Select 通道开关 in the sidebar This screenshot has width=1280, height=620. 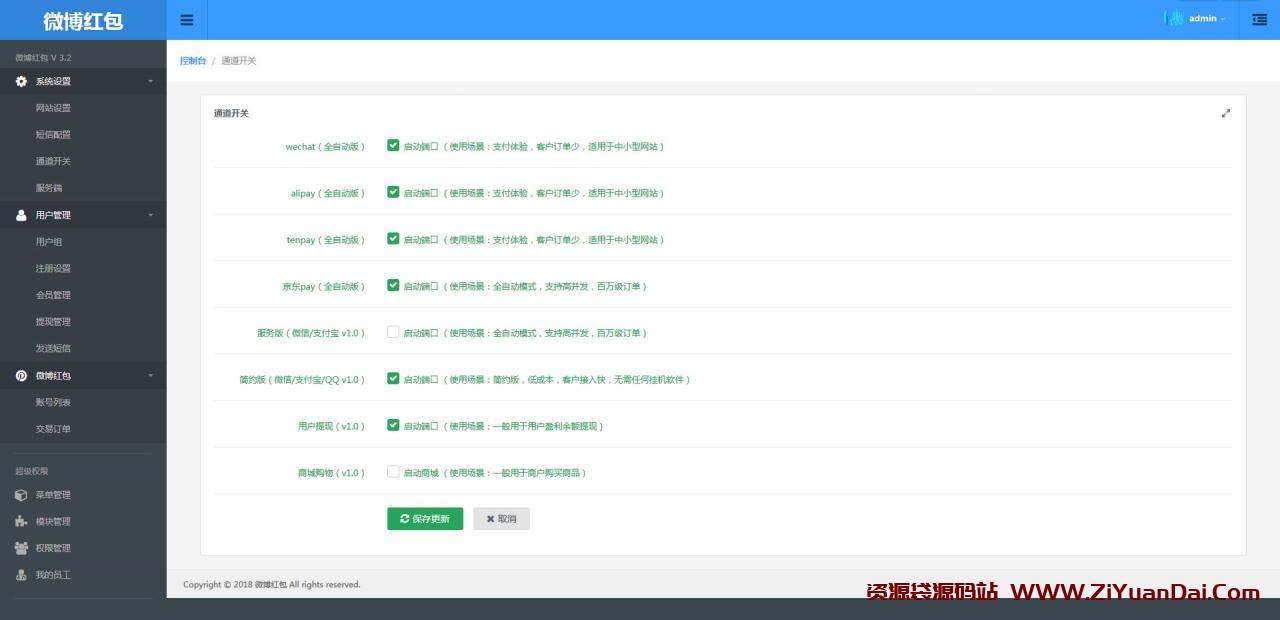(x=53, y=161)
